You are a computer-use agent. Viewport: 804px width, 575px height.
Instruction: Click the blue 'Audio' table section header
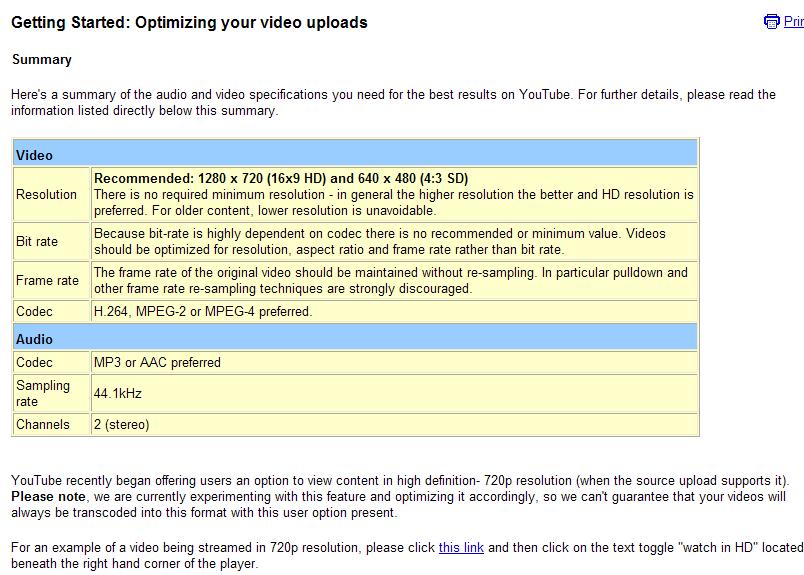[x=355, y=338]
